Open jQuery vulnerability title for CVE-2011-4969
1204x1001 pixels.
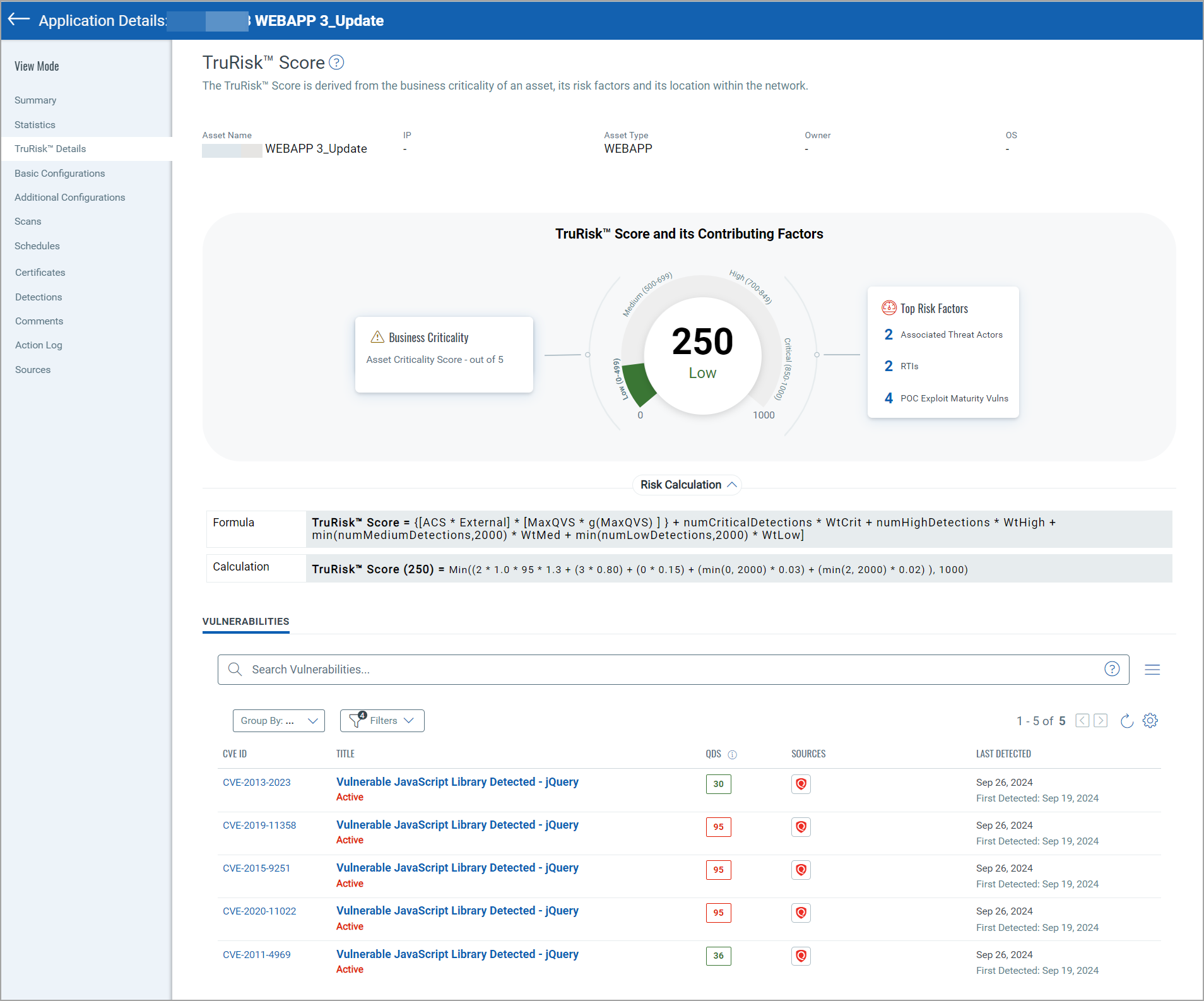coord(457,954)
